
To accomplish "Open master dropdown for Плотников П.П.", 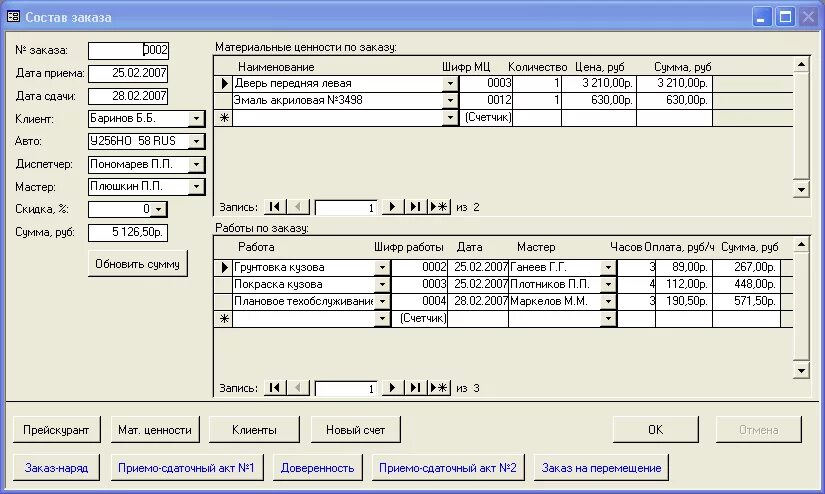I will pyautogui.click(x=608, y=285).
